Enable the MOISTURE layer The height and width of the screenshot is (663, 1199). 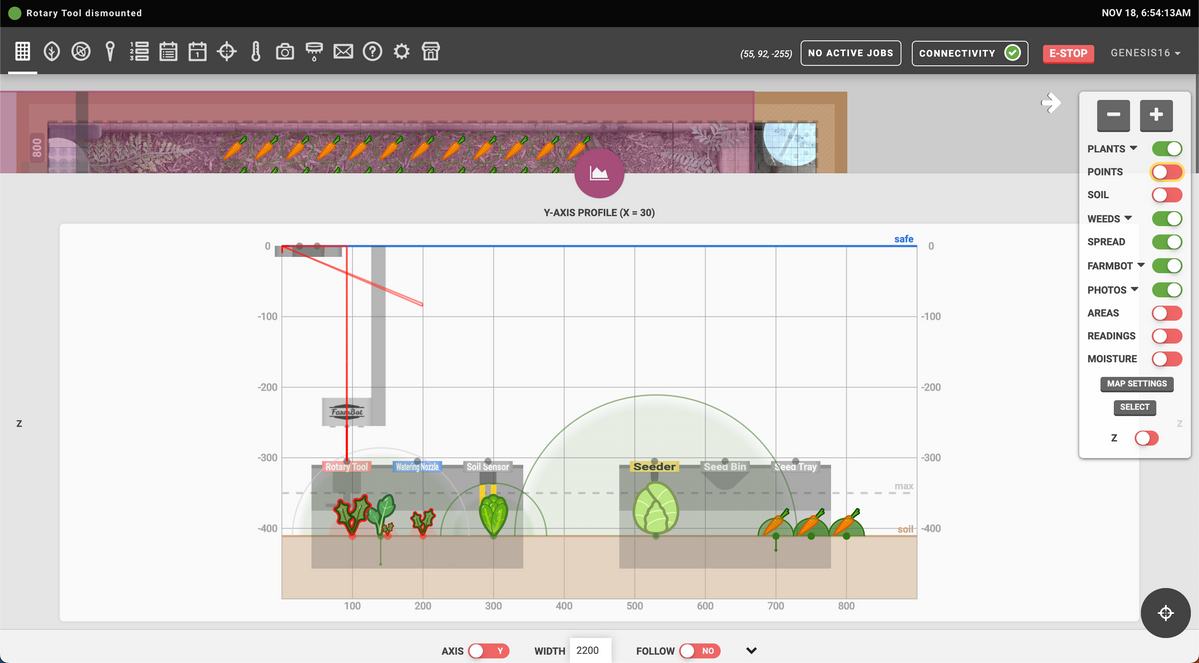click(1167, 358)
